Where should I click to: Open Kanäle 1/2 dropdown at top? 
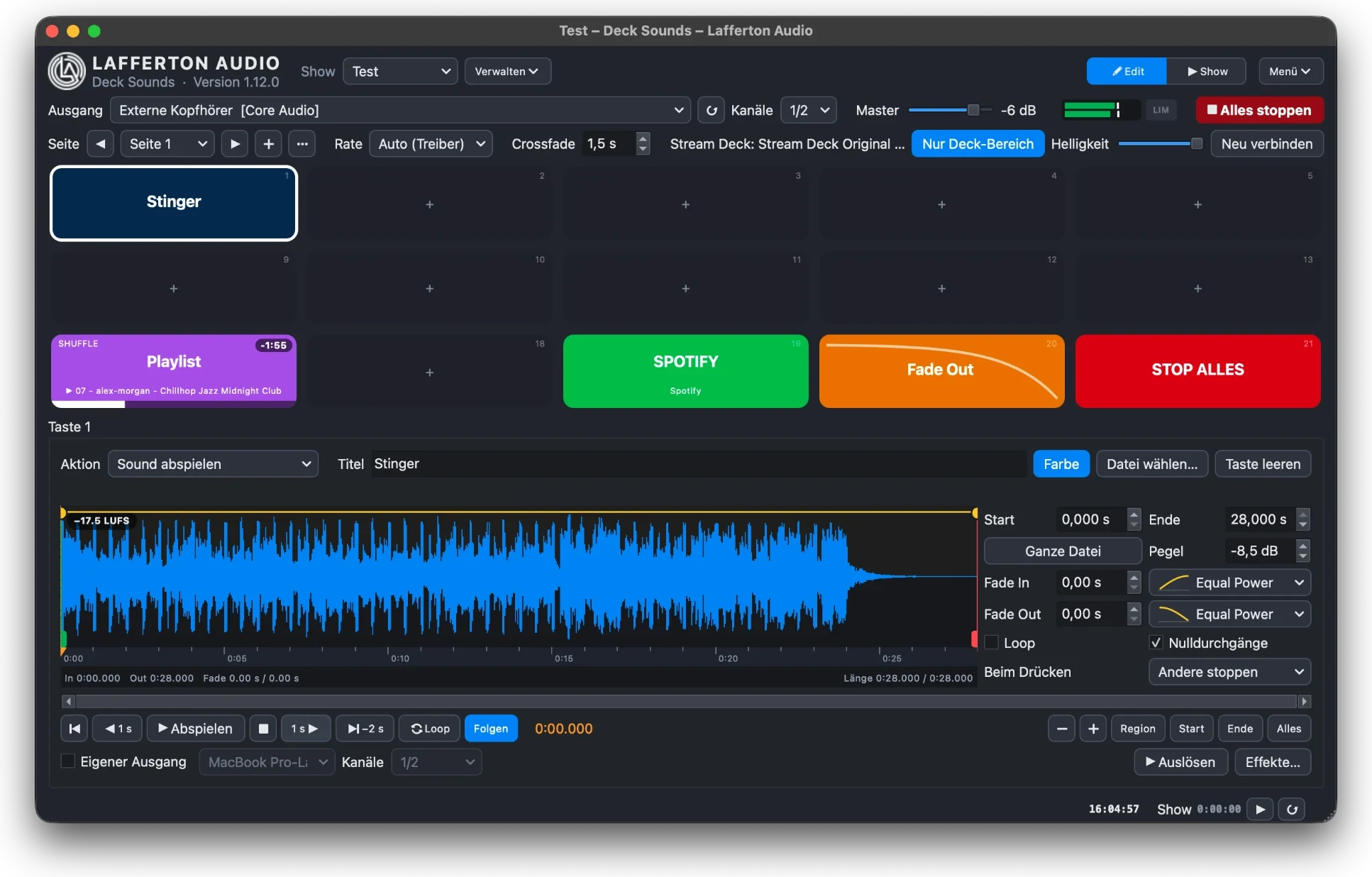pos(809,111)
